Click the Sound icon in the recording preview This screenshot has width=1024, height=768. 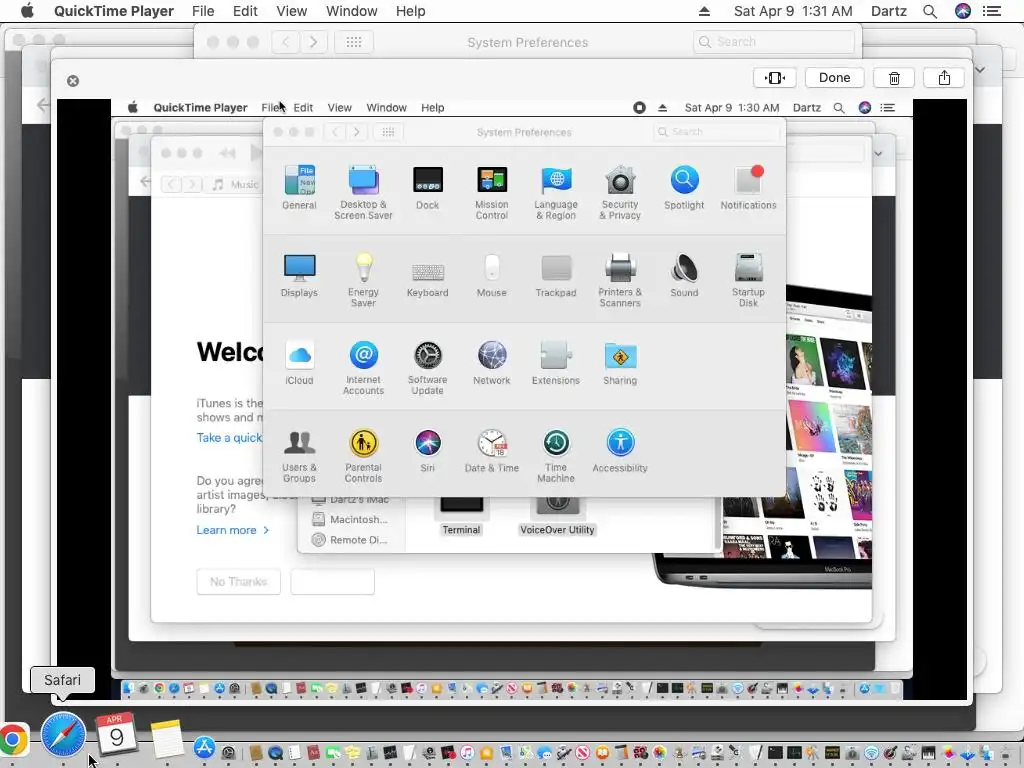(684, 268)
